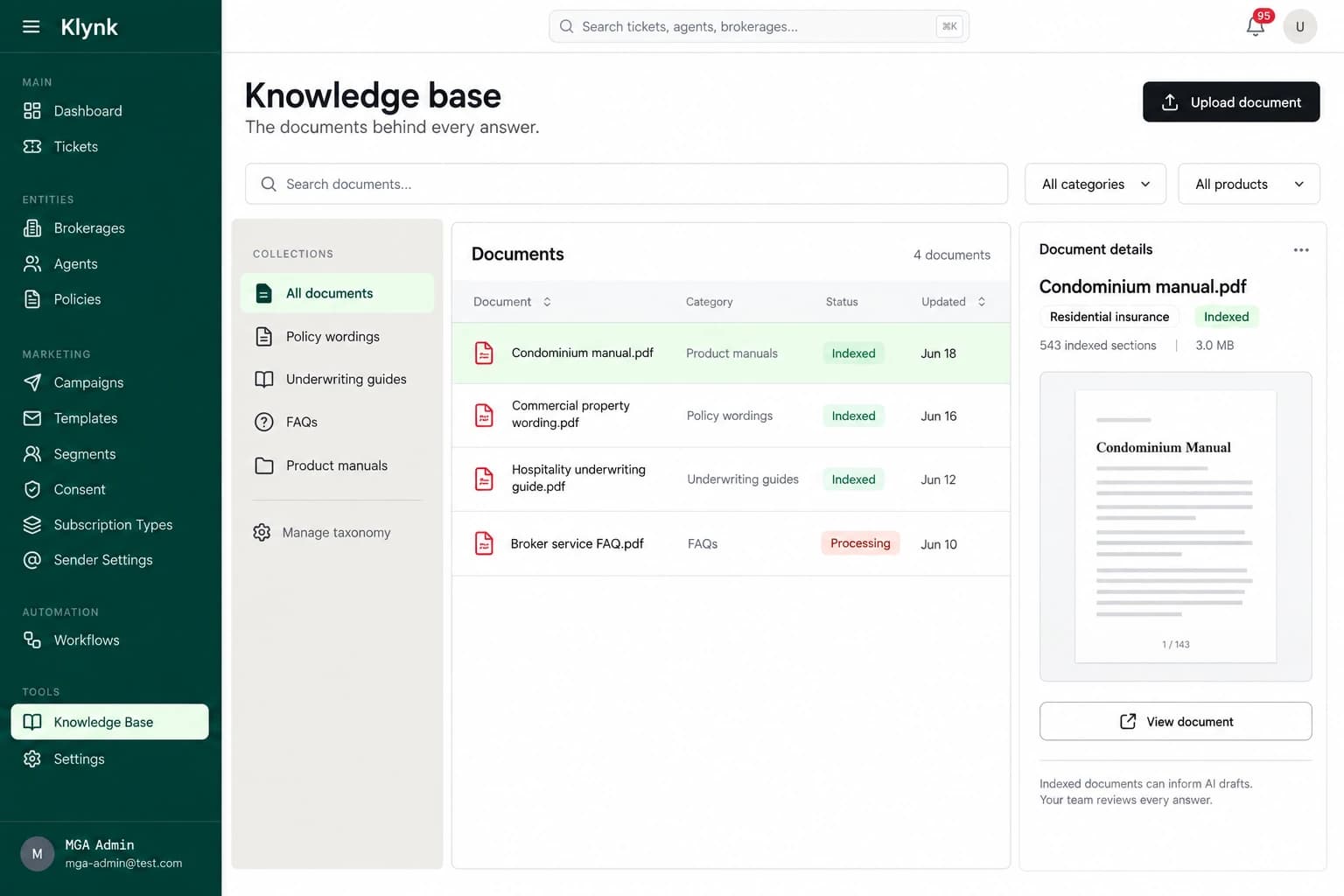Click the Sender Settings at-sign icon
Image resolution: width=1344 pixels, height=896 pixels.
(x=32, y=560)
